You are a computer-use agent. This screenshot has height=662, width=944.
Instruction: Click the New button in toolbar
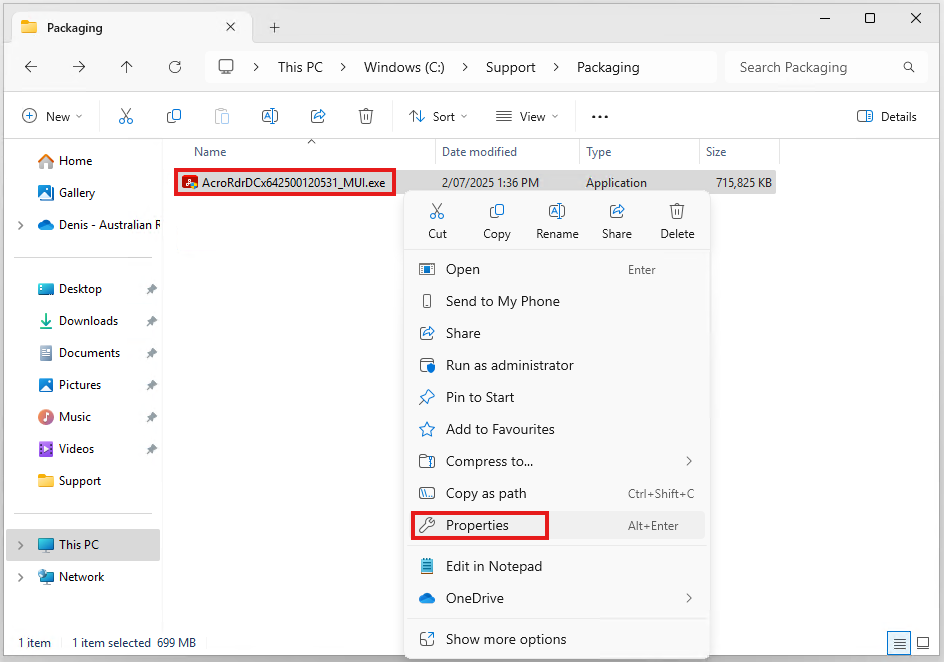point(52,117)
